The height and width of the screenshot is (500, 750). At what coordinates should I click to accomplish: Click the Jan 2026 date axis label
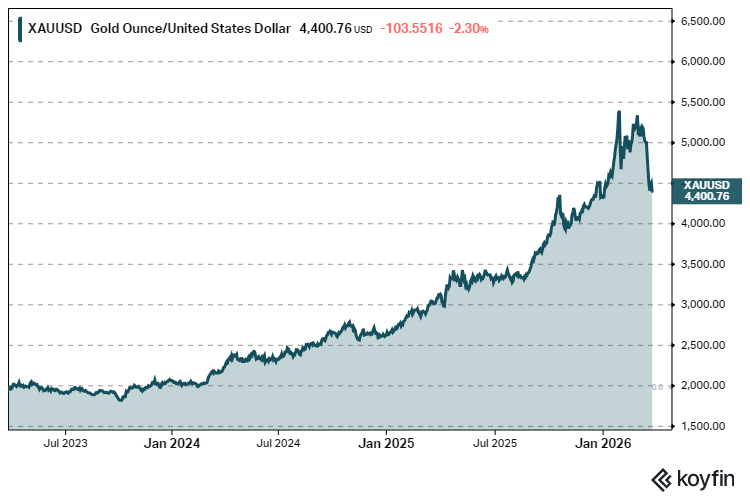click(x=602, y=441)
